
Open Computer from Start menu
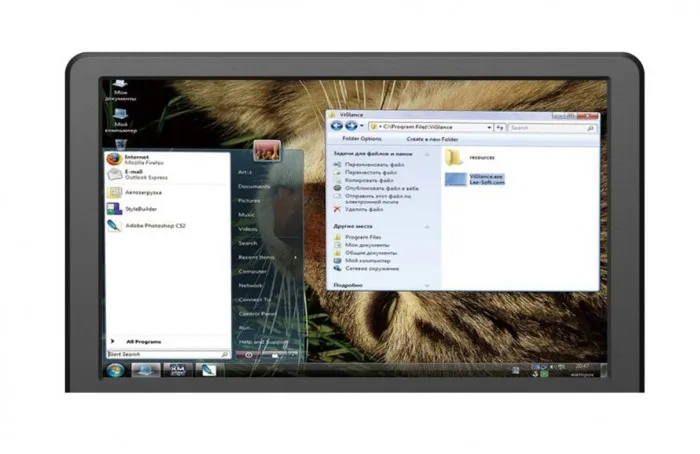tap(252, 271)
